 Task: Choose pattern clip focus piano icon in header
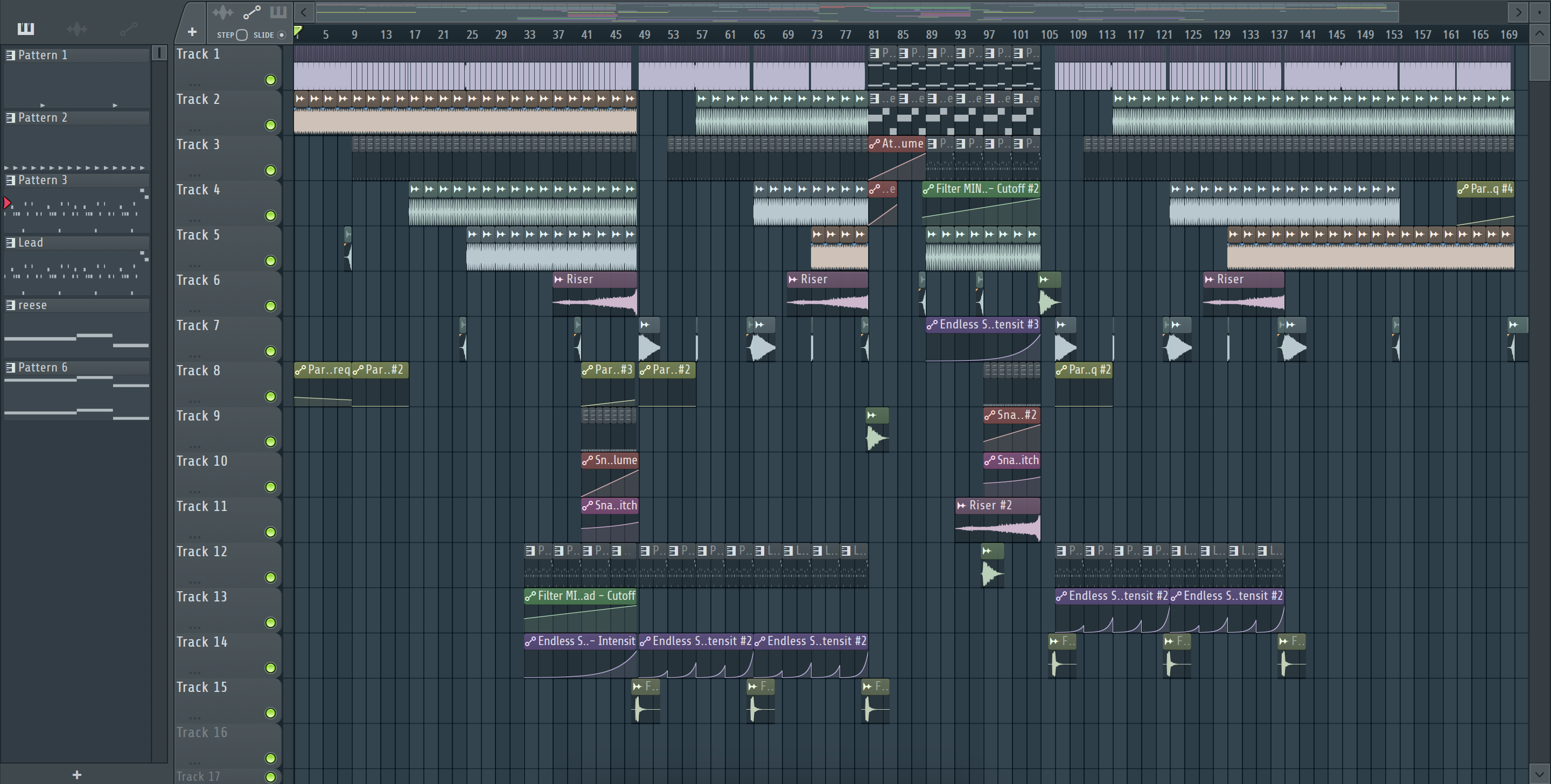coord(278,12)
